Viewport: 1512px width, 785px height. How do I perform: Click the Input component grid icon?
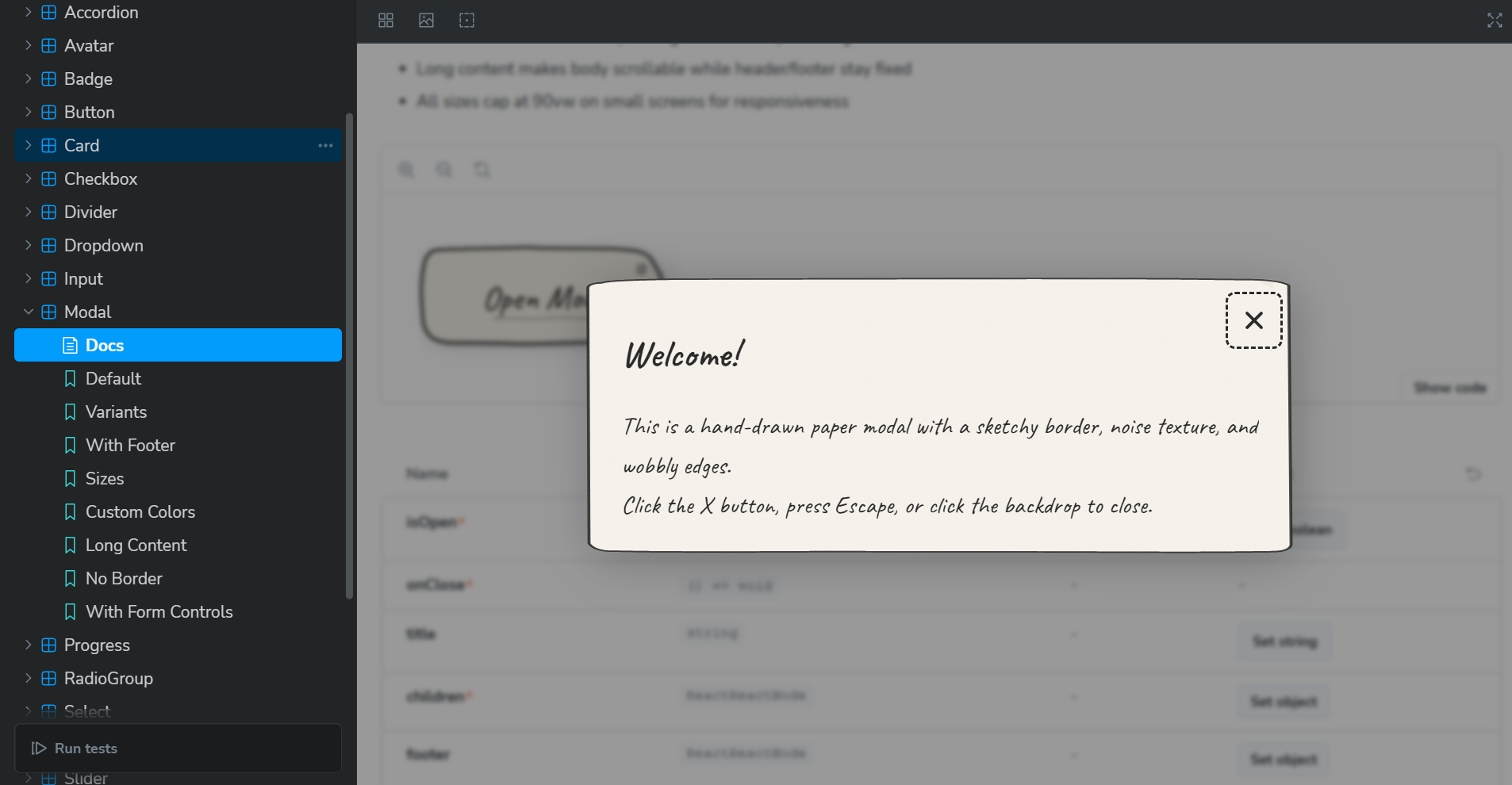click(48, 278)
